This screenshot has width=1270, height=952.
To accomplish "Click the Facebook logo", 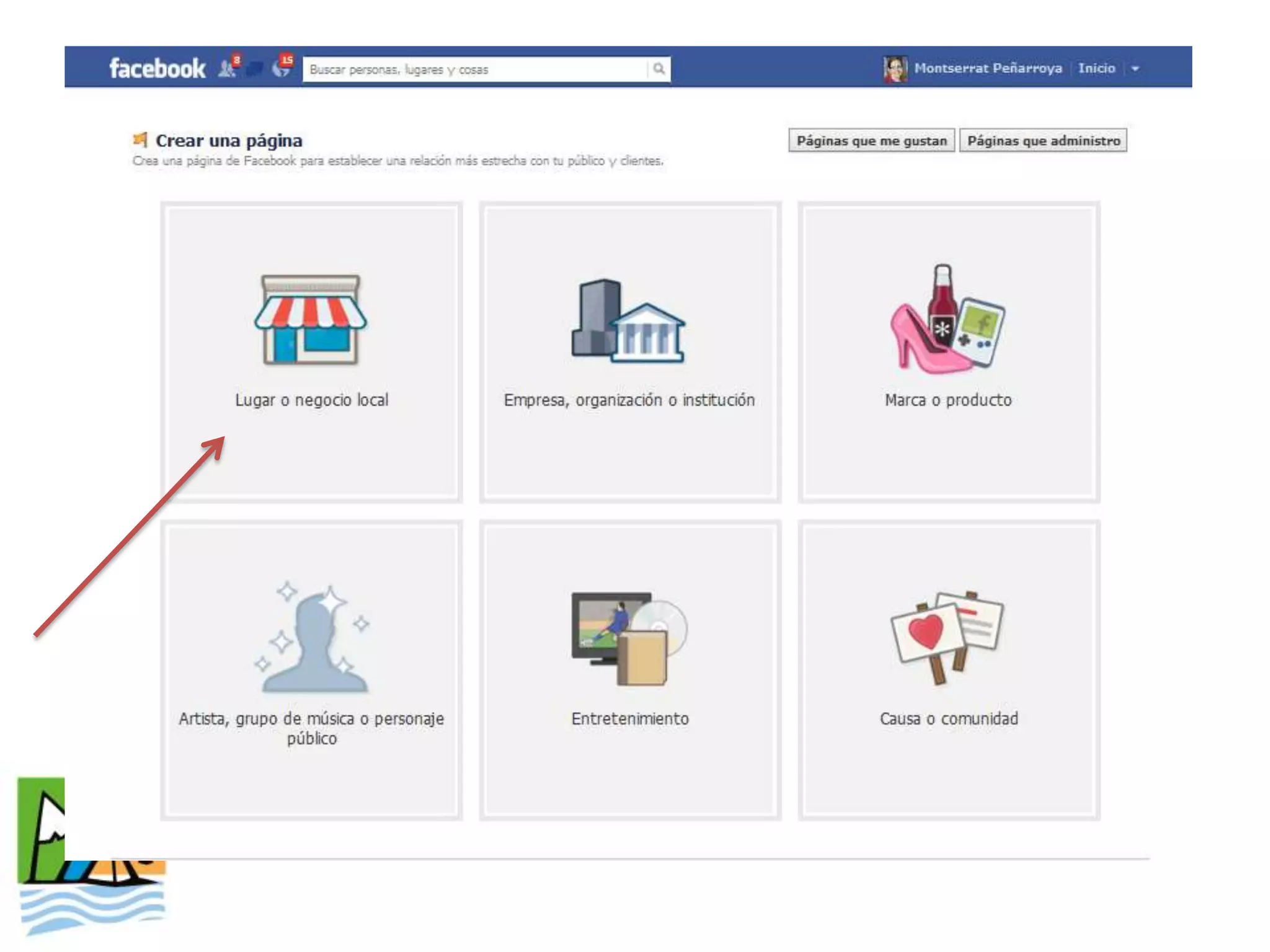I will coord(157,68).
